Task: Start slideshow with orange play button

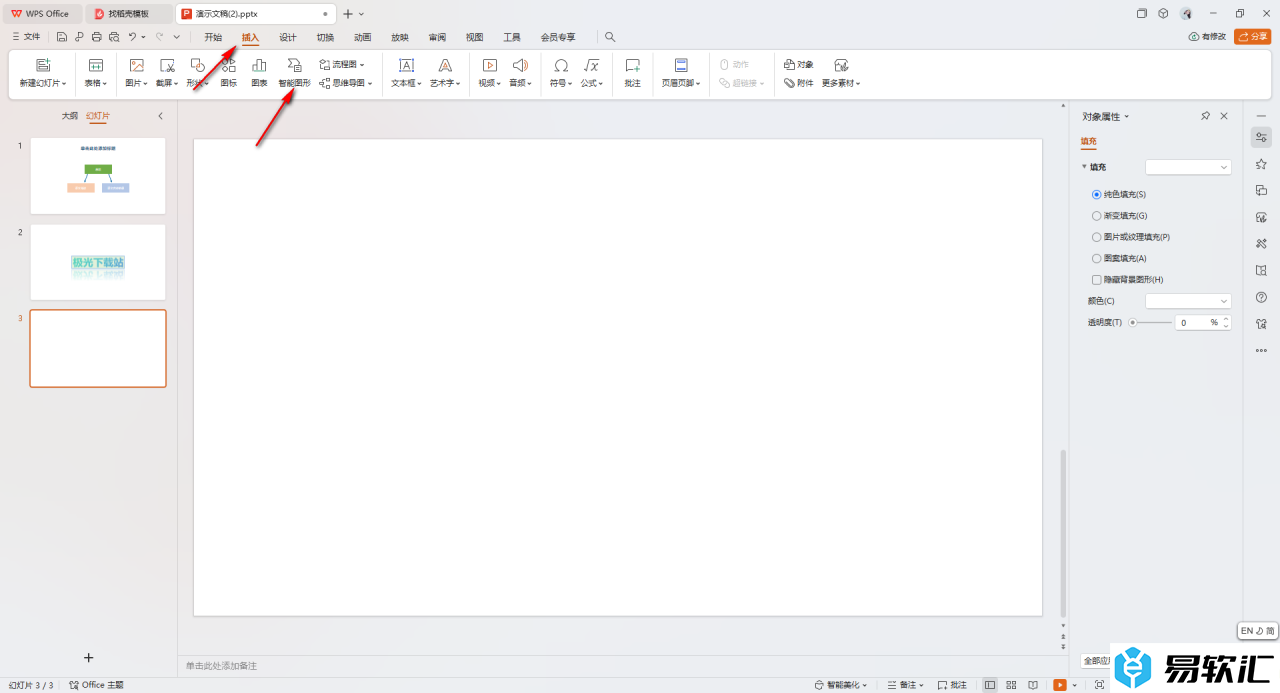Action: pos(1059,685)
